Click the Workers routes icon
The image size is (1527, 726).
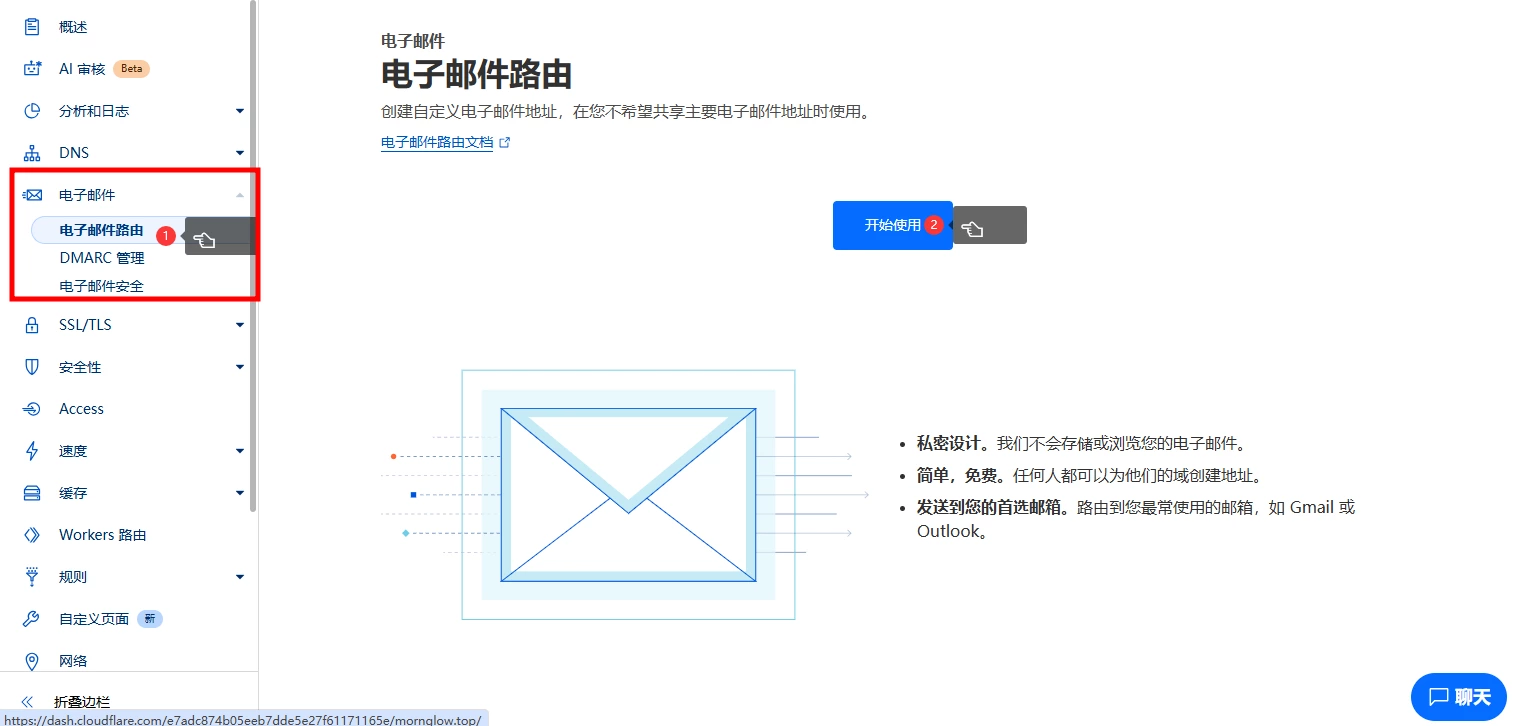32,535
